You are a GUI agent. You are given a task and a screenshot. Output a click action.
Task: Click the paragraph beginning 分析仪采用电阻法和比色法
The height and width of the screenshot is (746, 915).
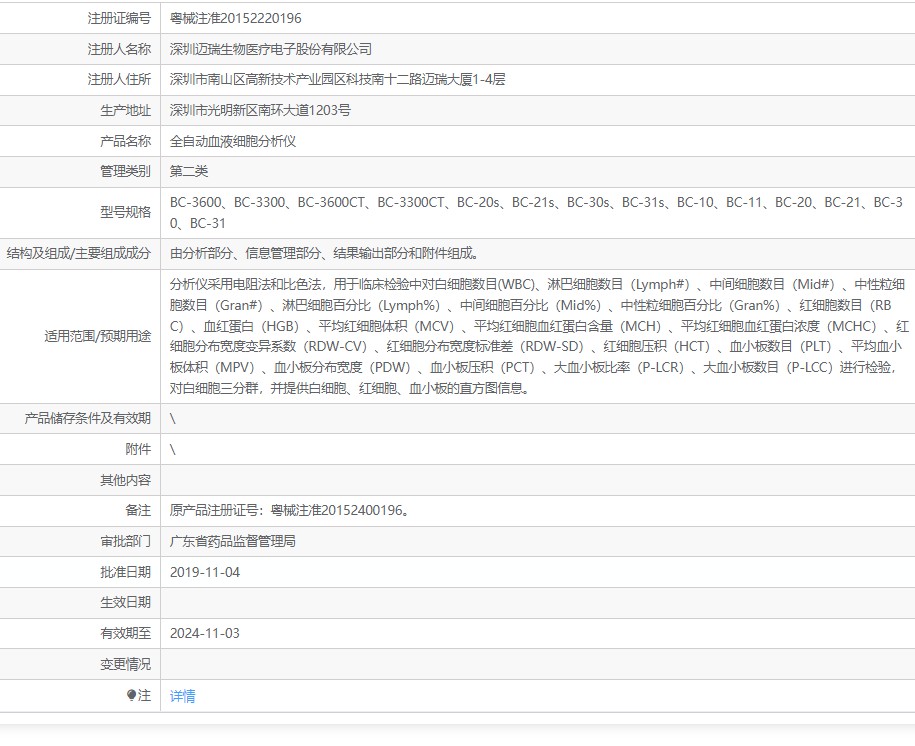point(539,336)
